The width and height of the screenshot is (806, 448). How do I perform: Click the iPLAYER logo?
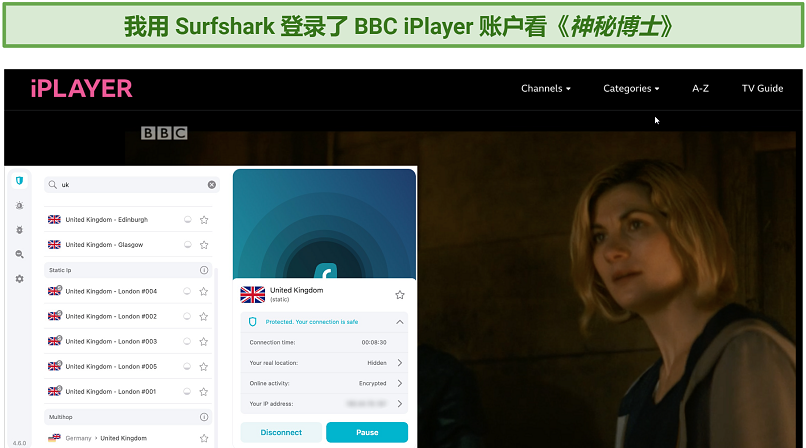[81, 89]
